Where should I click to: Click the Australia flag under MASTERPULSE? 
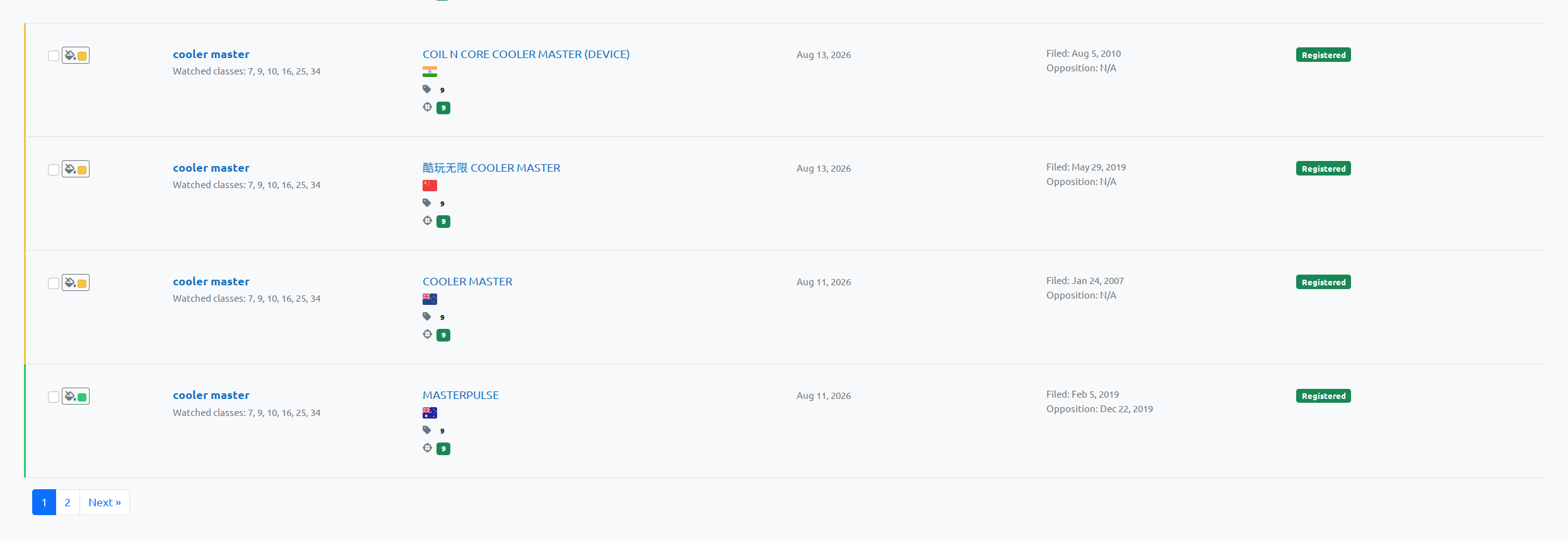(430, 413)
